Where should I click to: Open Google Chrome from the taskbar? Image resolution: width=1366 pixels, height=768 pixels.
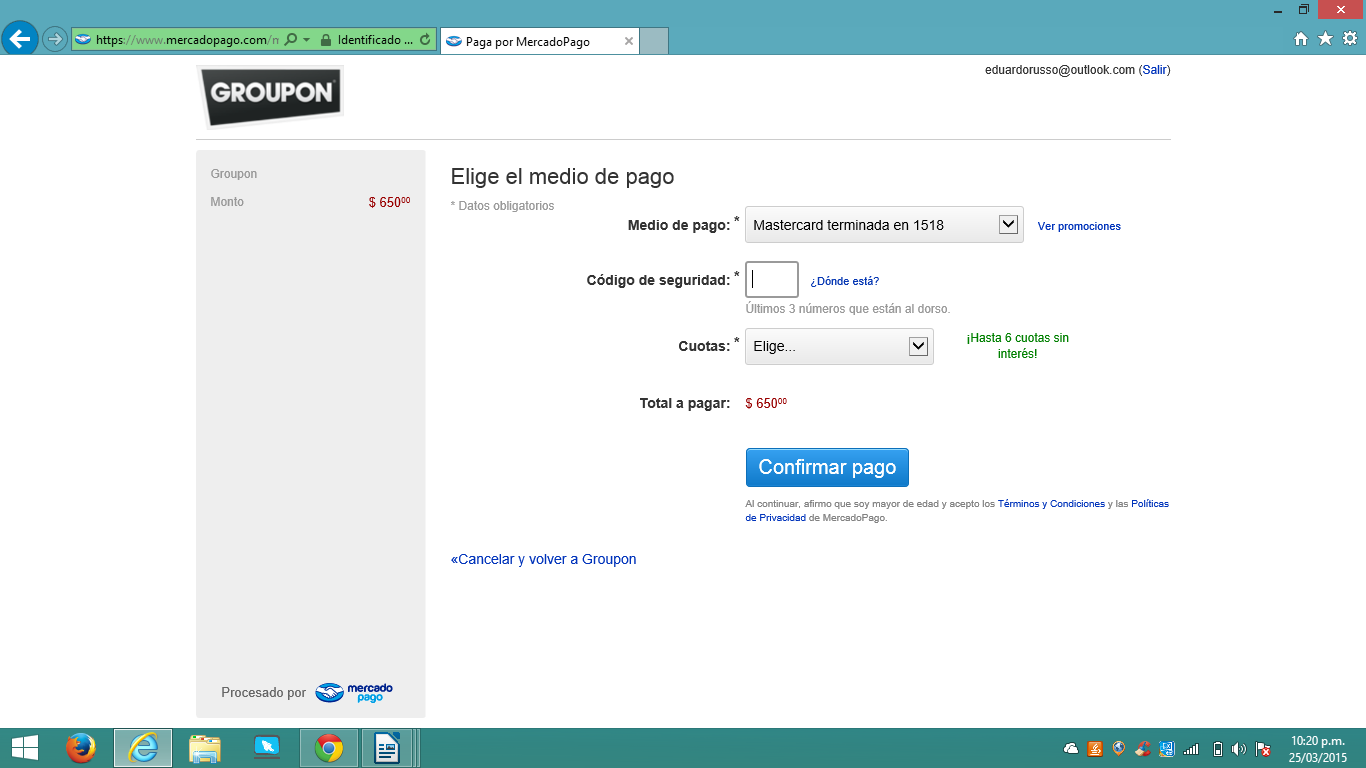click(x=329, y=748)
